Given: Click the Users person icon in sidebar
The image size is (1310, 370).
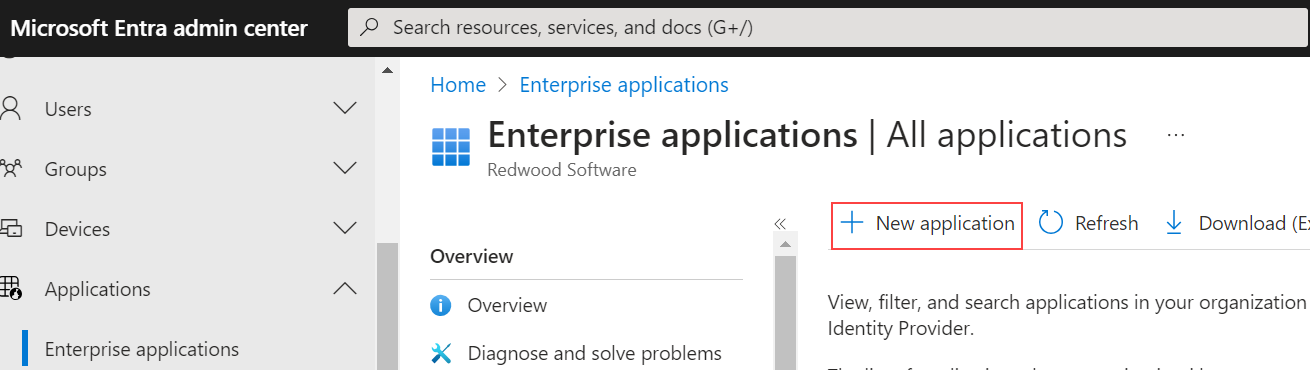Looking at the screenshot, I should click(10, 109).
